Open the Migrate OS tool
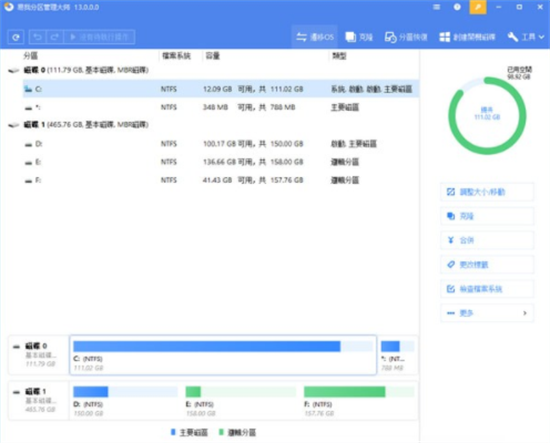This screenshot has height=443, width=550. tap(315, 37)
